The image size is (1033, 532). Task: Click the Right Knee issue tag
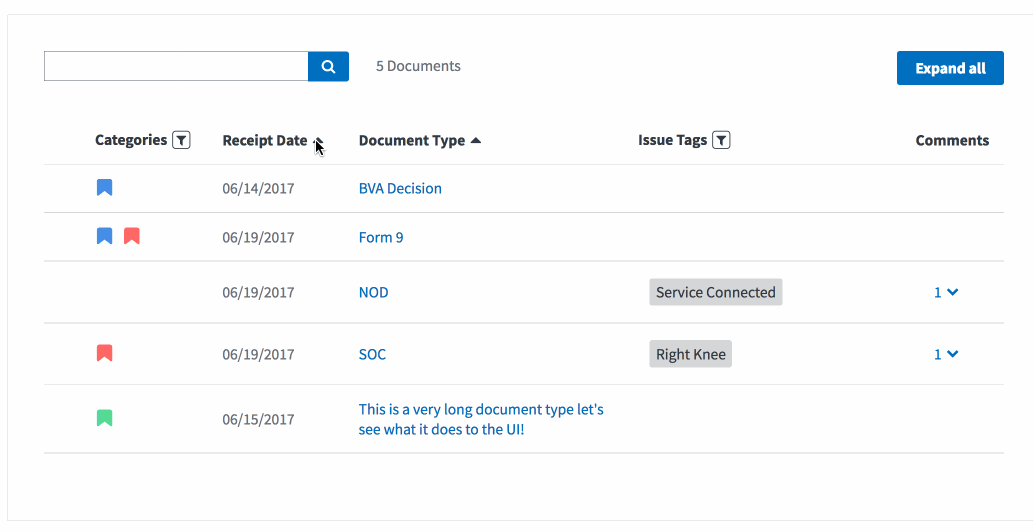690,354
